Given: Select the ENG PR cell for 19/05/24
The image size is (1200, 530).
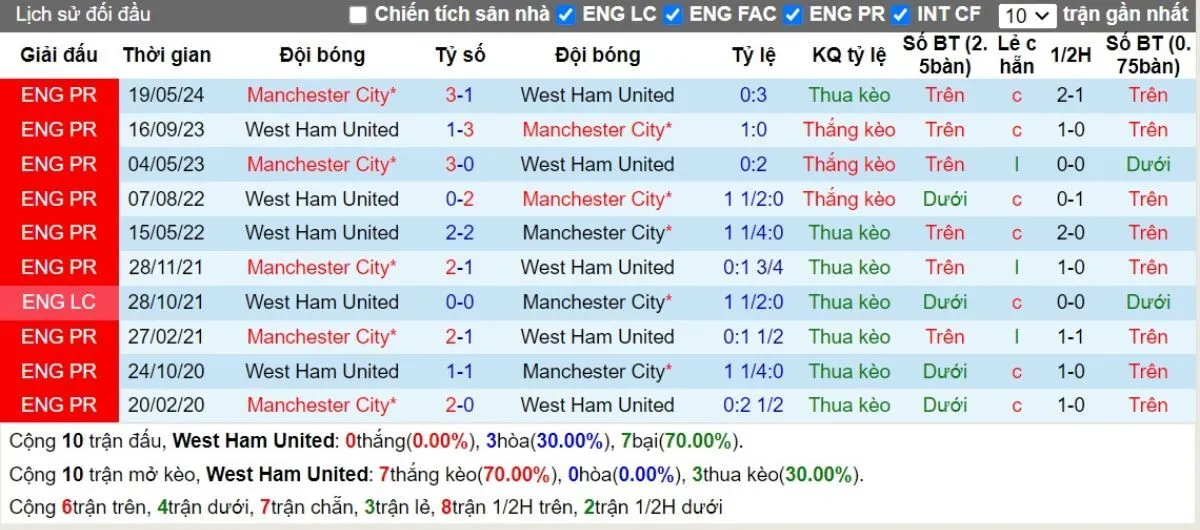Looking at the screenshot, I should coord(59,95).
